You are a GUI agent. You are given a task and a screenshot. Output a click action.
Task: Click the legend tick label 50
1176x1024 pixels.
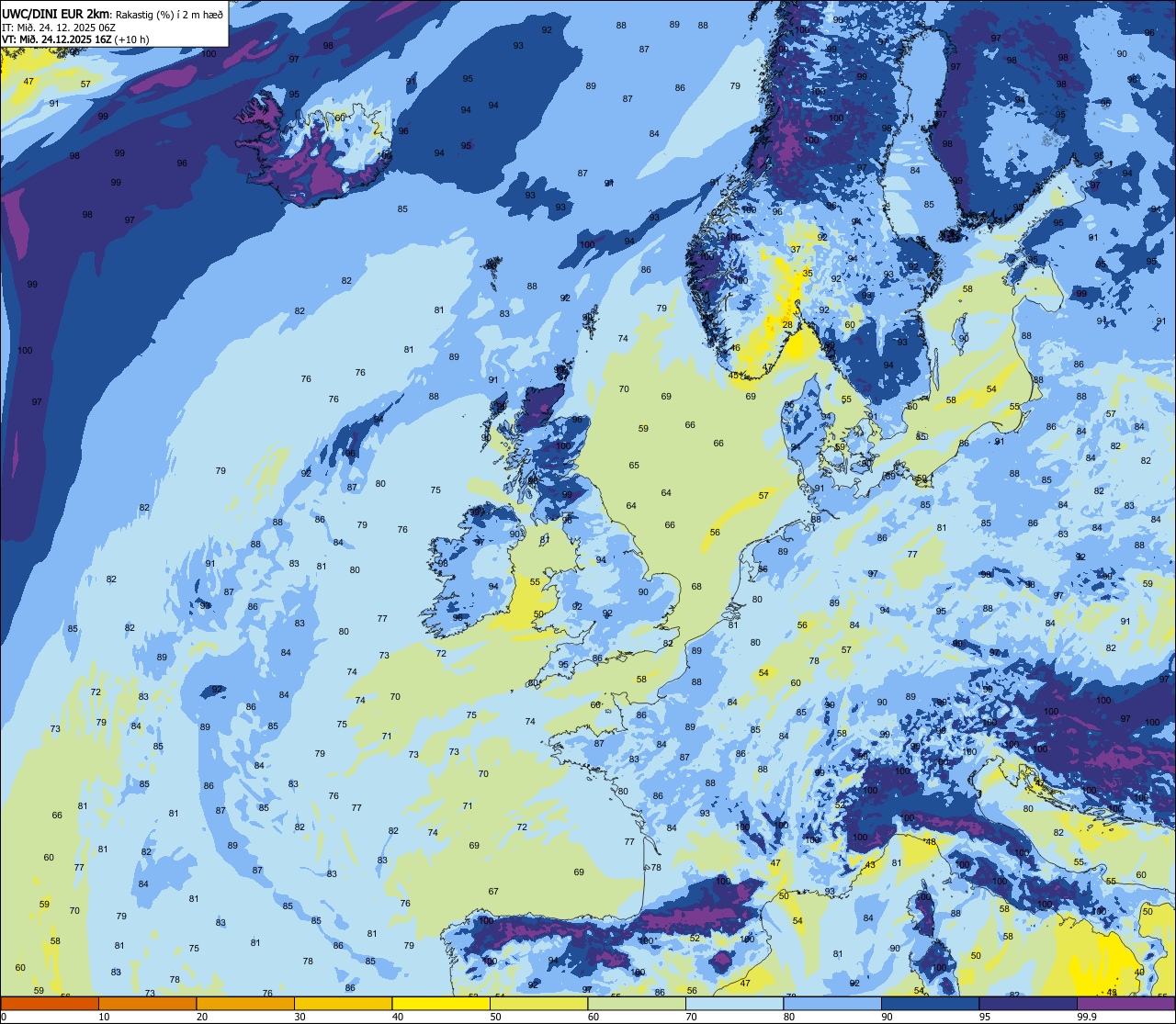click(495, 1017)
